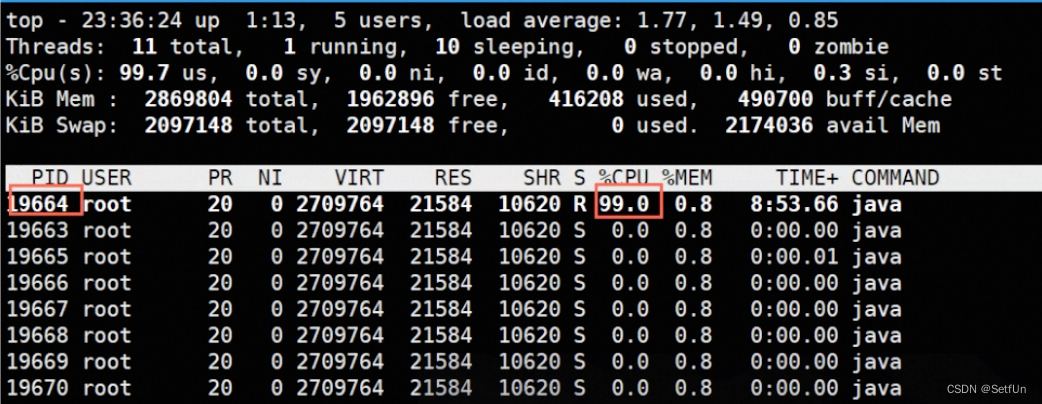The height and width of the screenshot is (404, 1042).
Task: Click the R status of thread 19664
Action: coord(579,204)
